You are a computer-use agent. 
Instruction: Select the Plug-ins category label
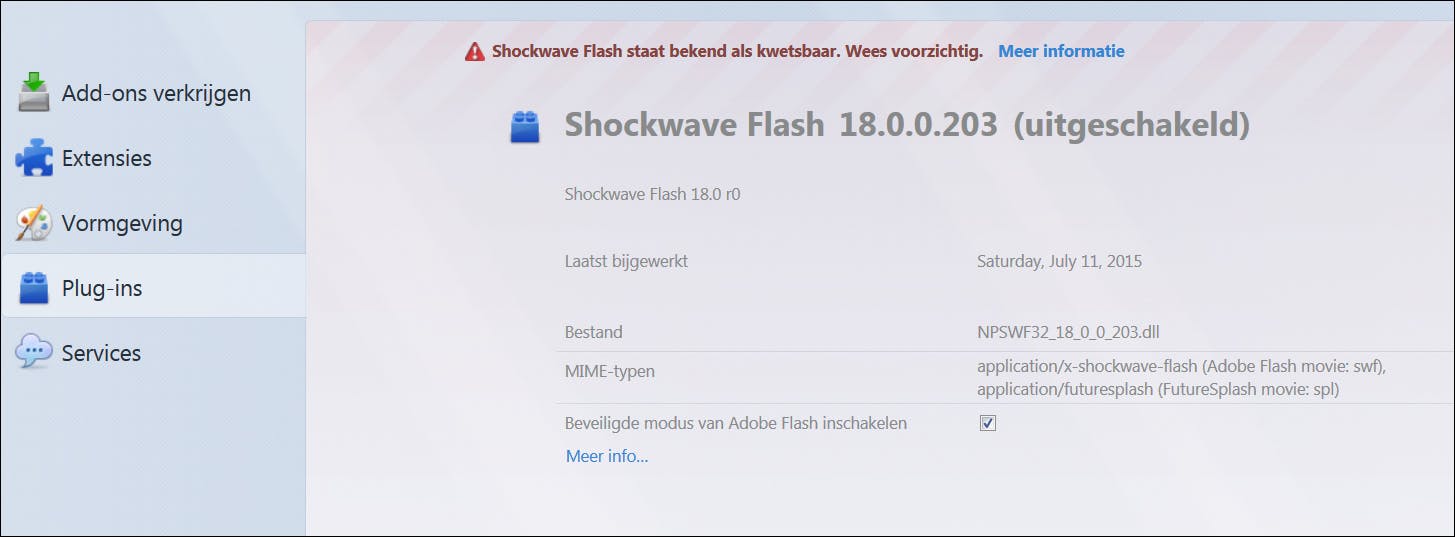(102, 288)
